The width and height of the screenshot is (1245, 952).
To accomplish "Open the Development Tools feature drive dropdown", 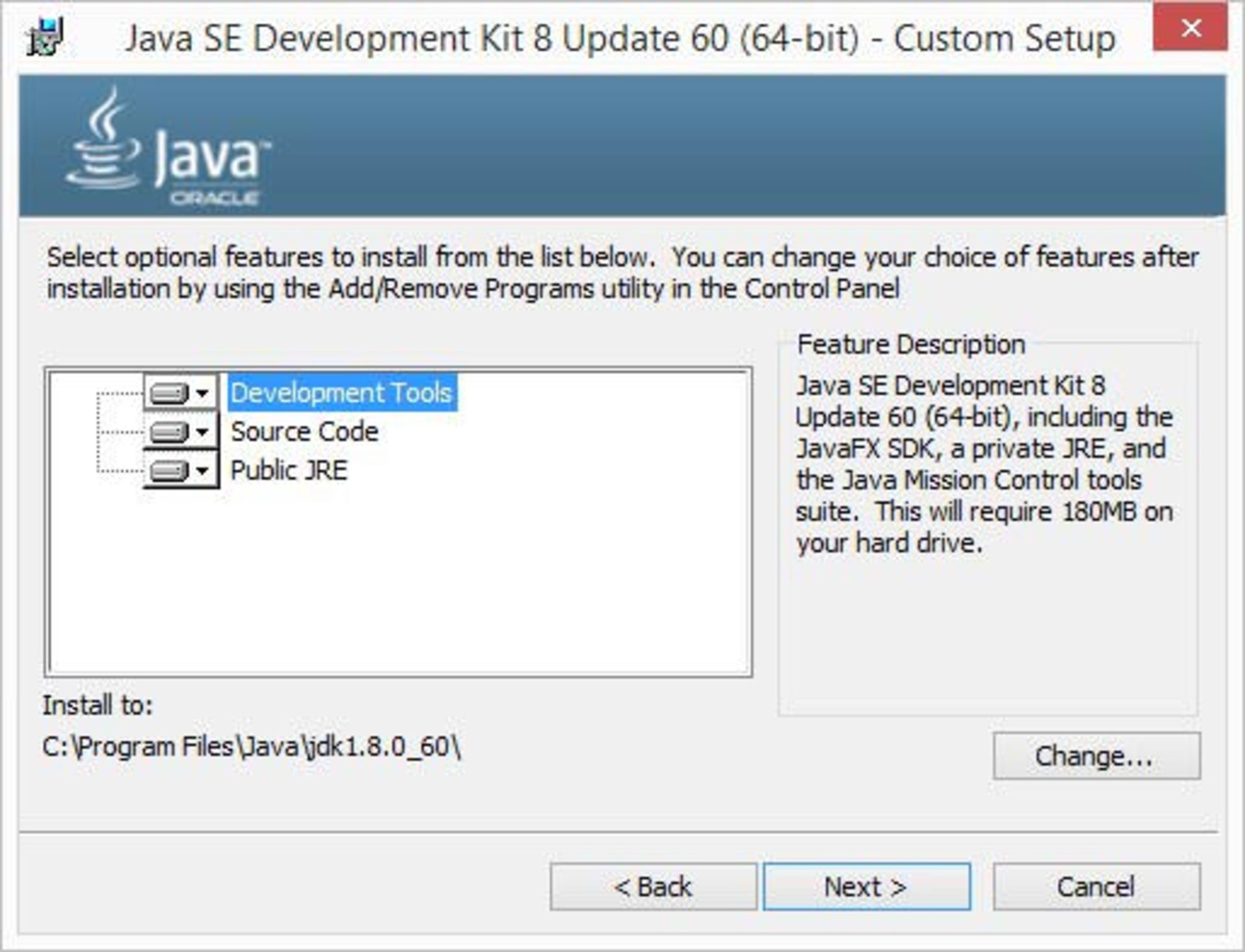I will coord(181,392).
